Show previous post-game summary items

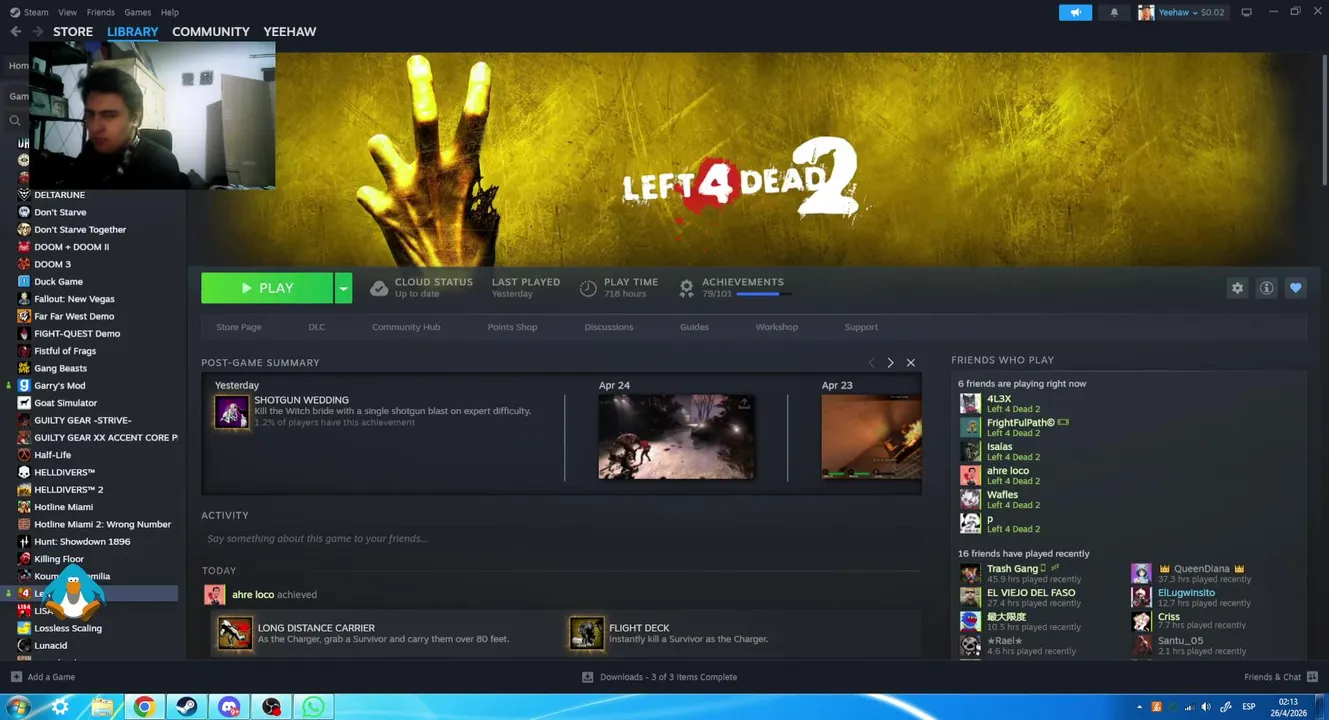click(x=871, y=363)
